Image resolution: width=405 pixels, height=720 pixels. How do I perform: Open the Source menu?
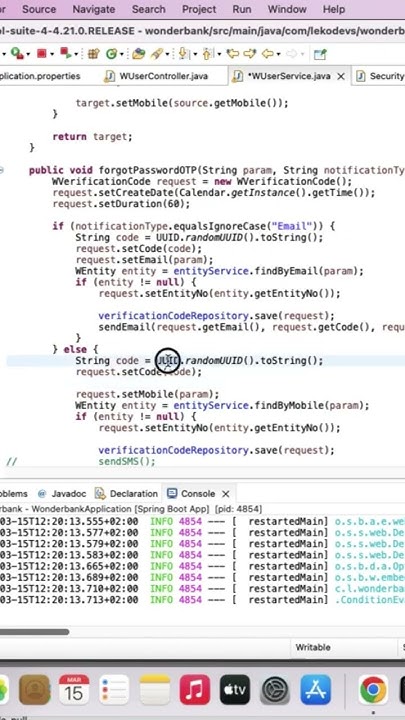click(39, 9)
